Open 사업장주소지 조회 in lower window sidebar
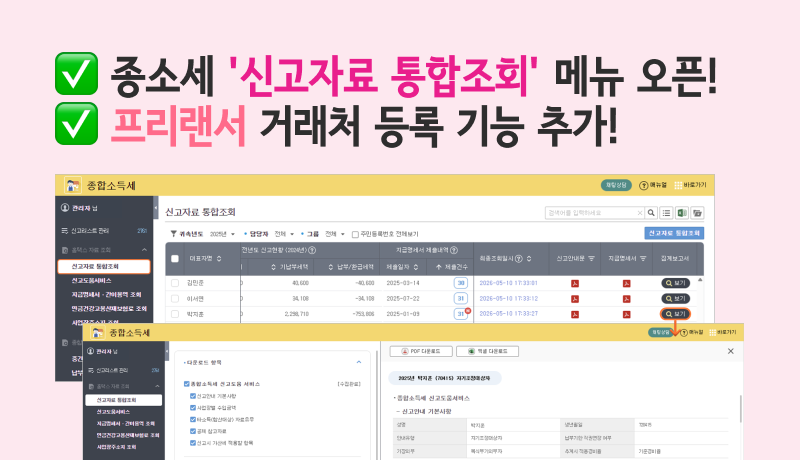The width and height of the screenshot is (800, 460). pos(116,447)
